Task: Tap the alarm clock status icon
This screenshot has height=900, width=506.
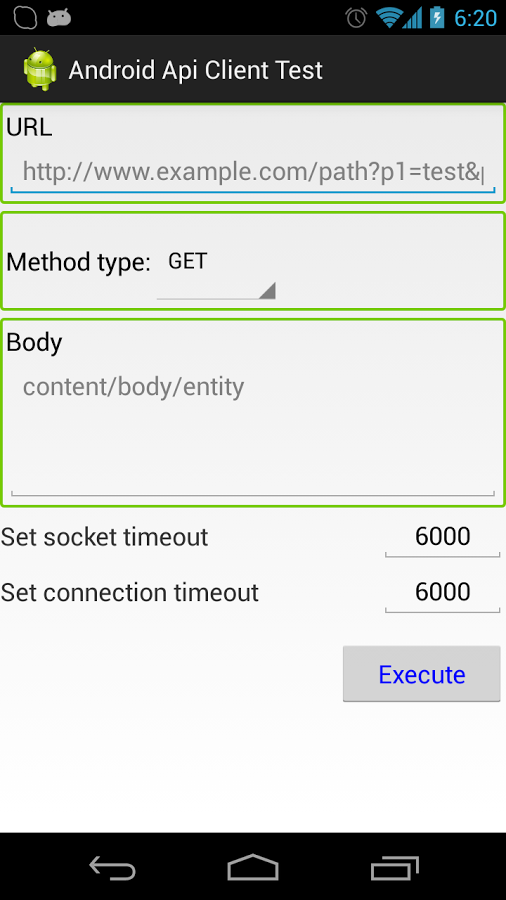Action: (x=356, y=18)
